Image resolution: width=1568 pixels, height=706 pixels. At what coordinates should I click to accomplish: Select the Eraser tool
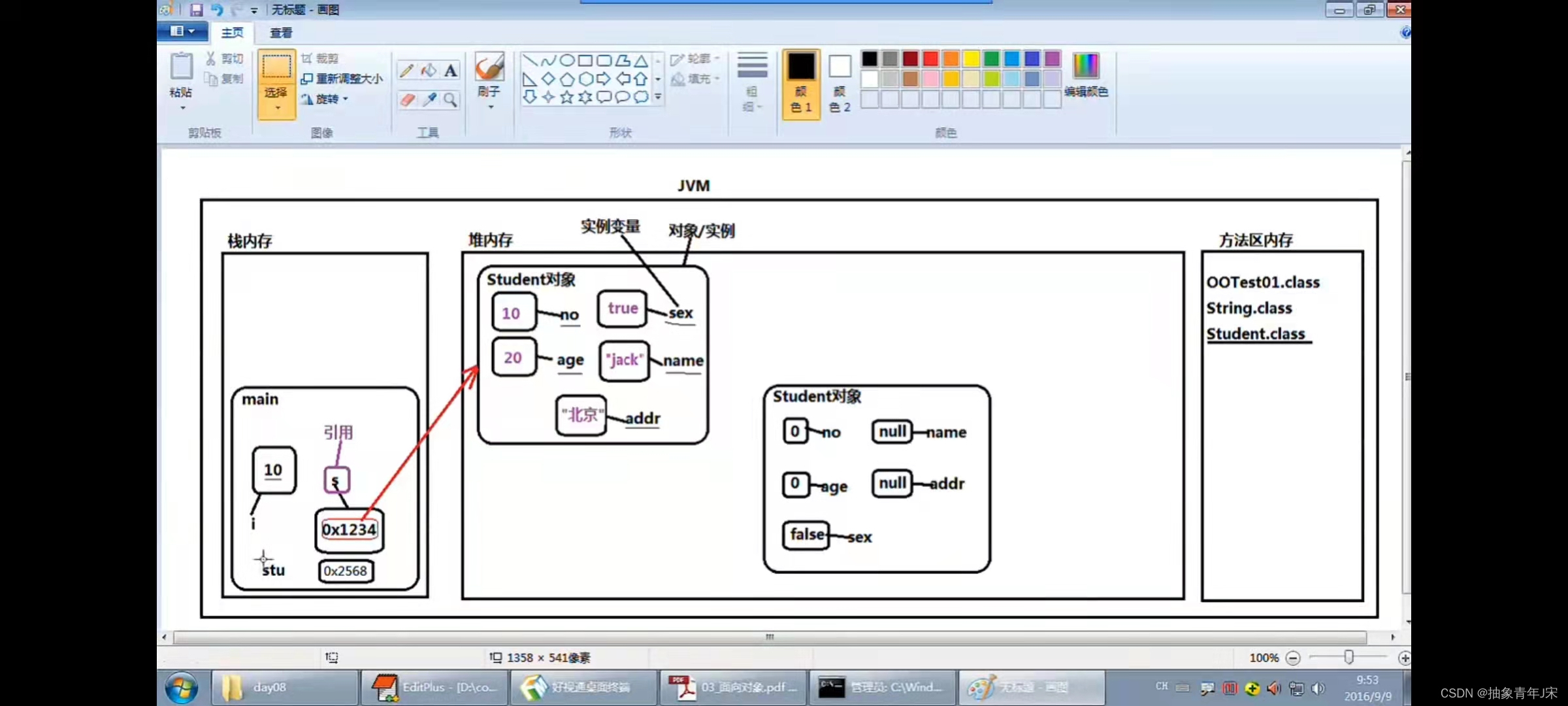coord(407,99)
